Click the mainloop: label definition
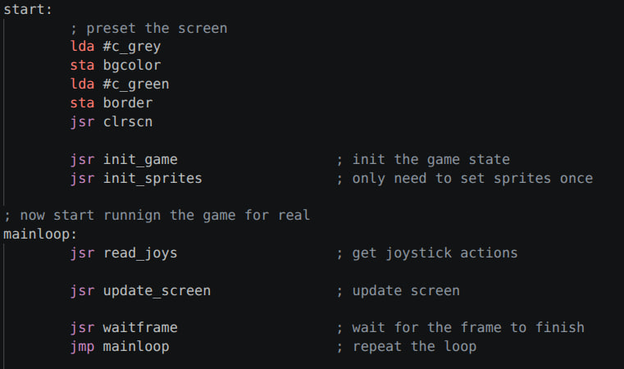 [40, 234]
